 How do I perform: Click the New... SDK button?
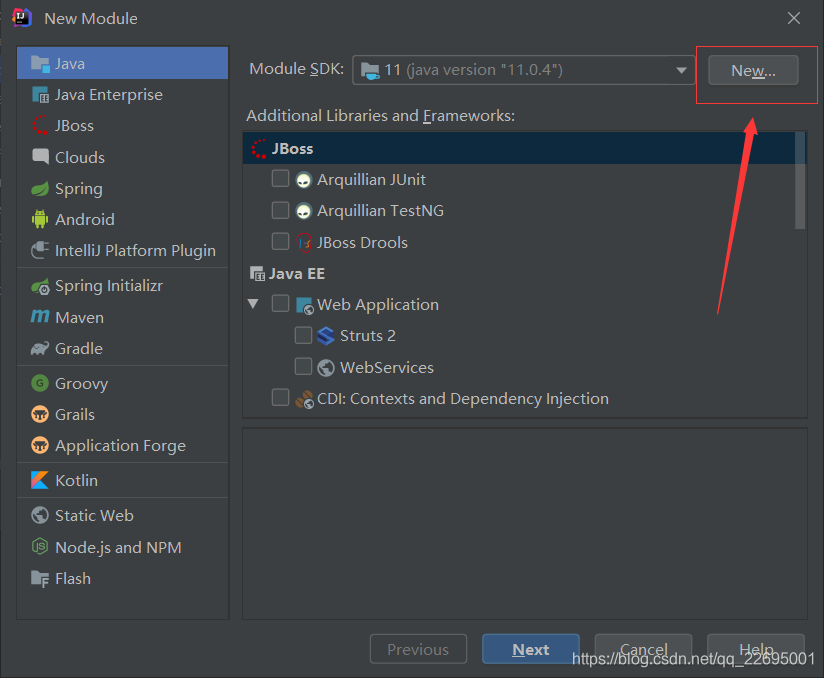(753, 70)
